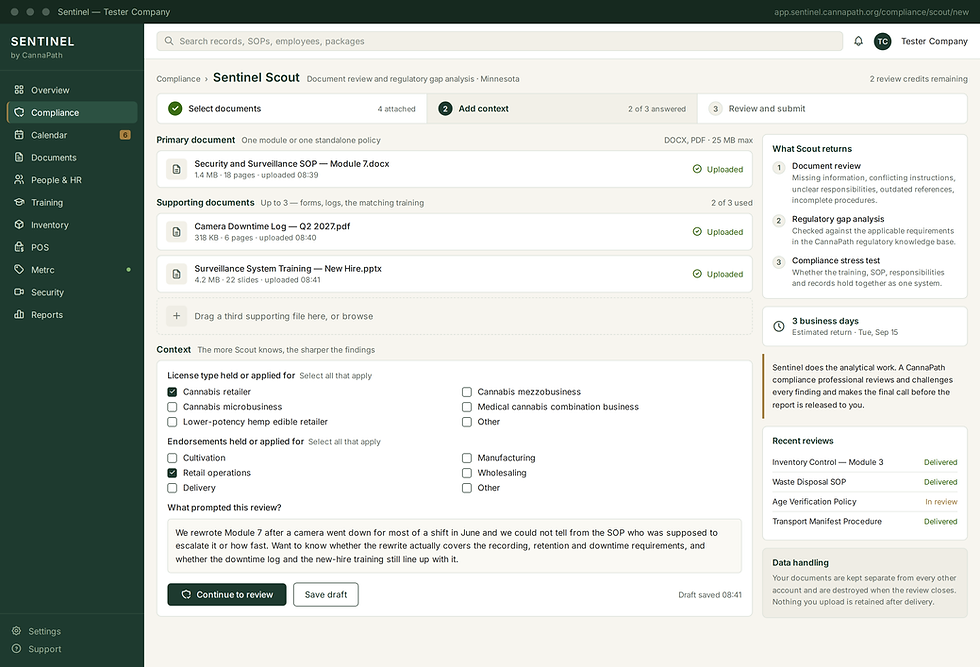
Task: Go to Select documents step
Action: click(x=292, y=109)
